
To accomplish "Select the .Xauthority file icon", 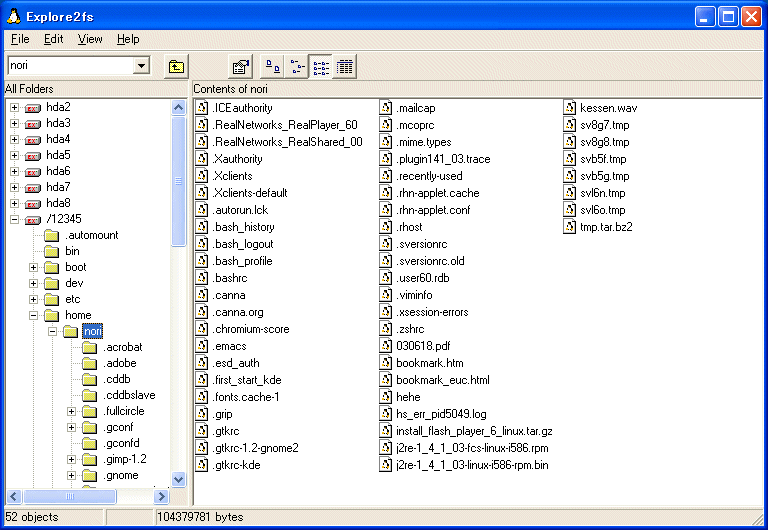I will [202, 159].
